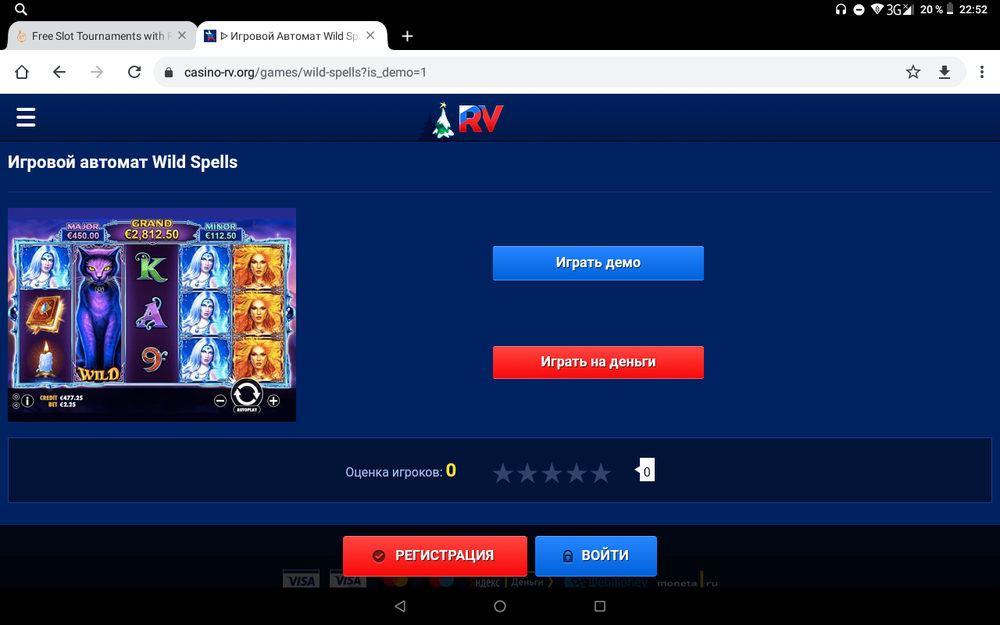Go back using the browser back arrow
1000x625 pixels.
pyautogui.click(x=59, y=72)
